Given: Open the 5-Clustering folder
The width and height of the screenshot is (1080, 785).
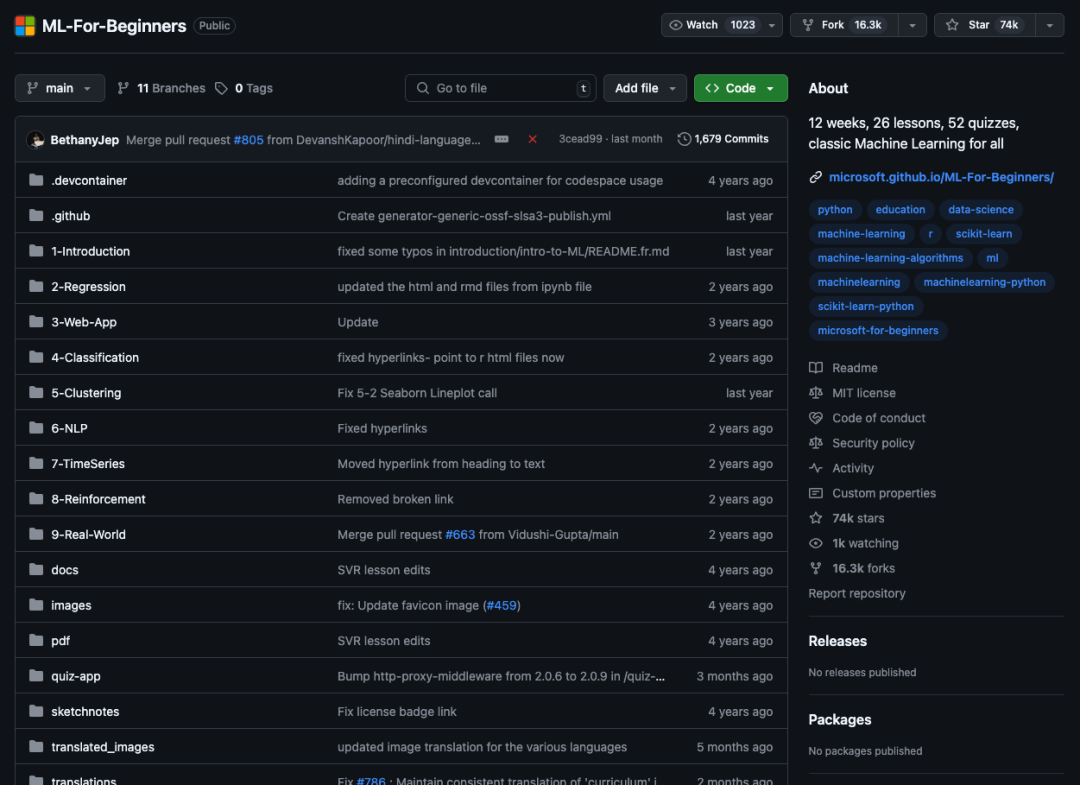Looking at the screenshot, I should click(86, 392).
